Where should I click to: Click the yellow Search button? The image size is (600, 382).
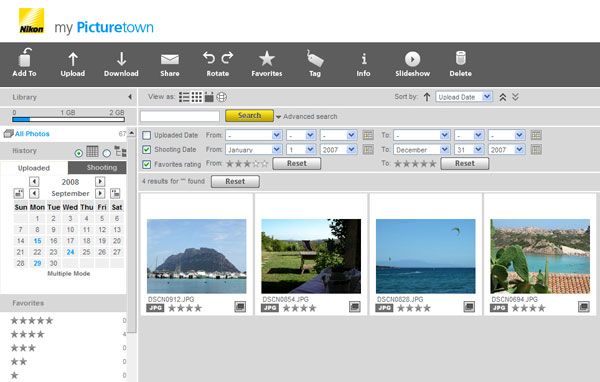(249, 116)
